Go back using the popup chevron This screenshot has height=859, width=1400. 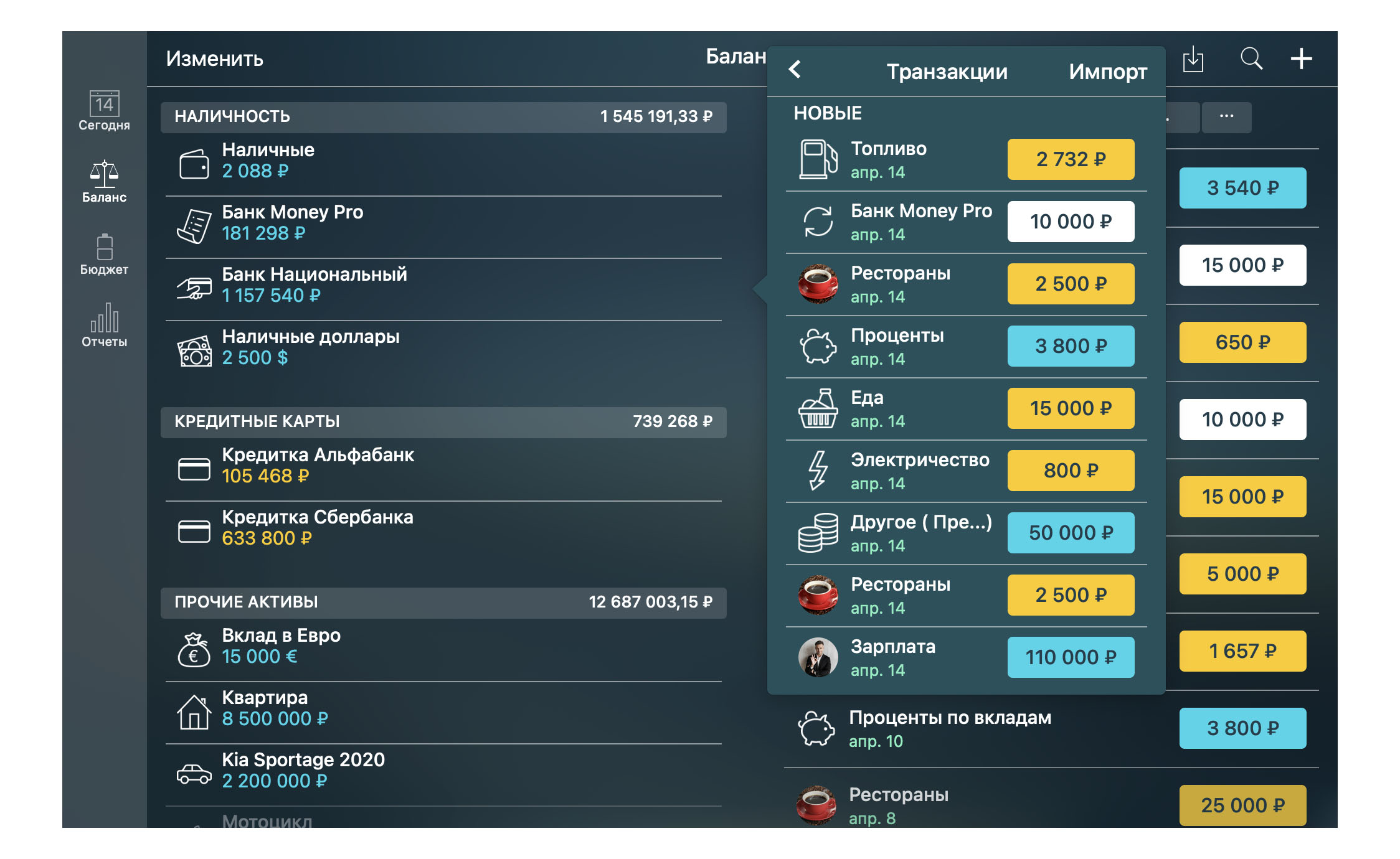[x=795, y=69]
